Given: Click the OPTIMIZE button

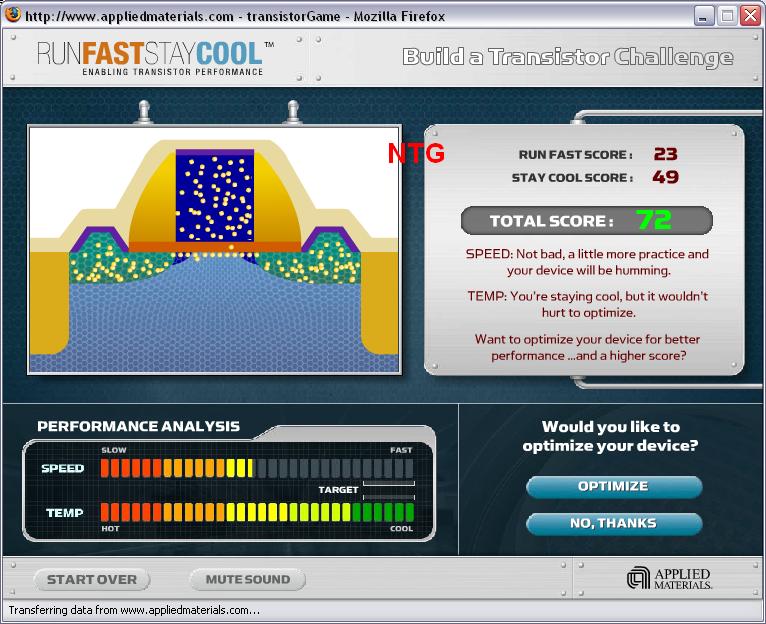Looking at the screenshot, I should click(614, 486).
